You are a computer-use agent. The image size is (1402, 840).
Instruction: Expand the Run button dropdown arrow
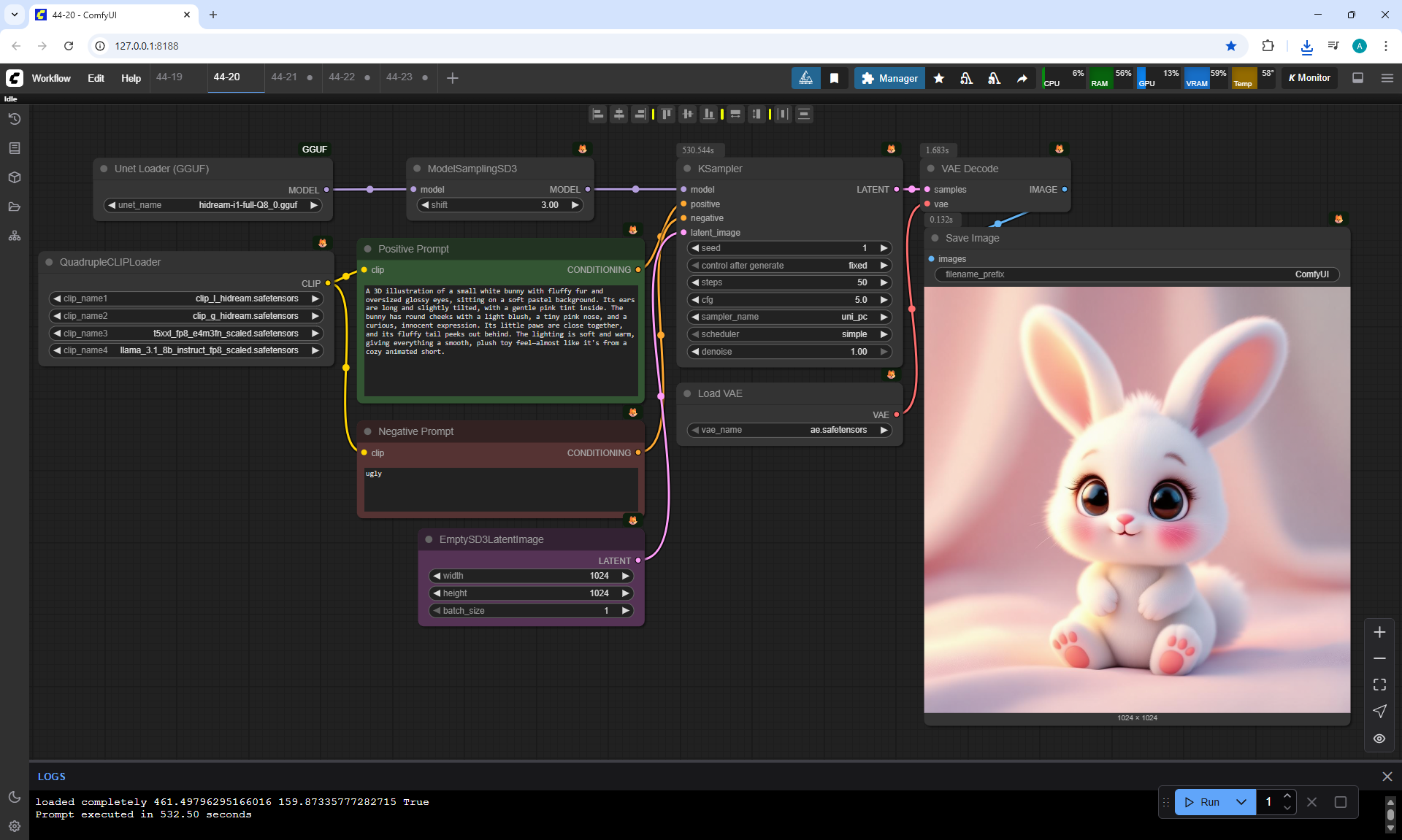tap(1241, 802)
